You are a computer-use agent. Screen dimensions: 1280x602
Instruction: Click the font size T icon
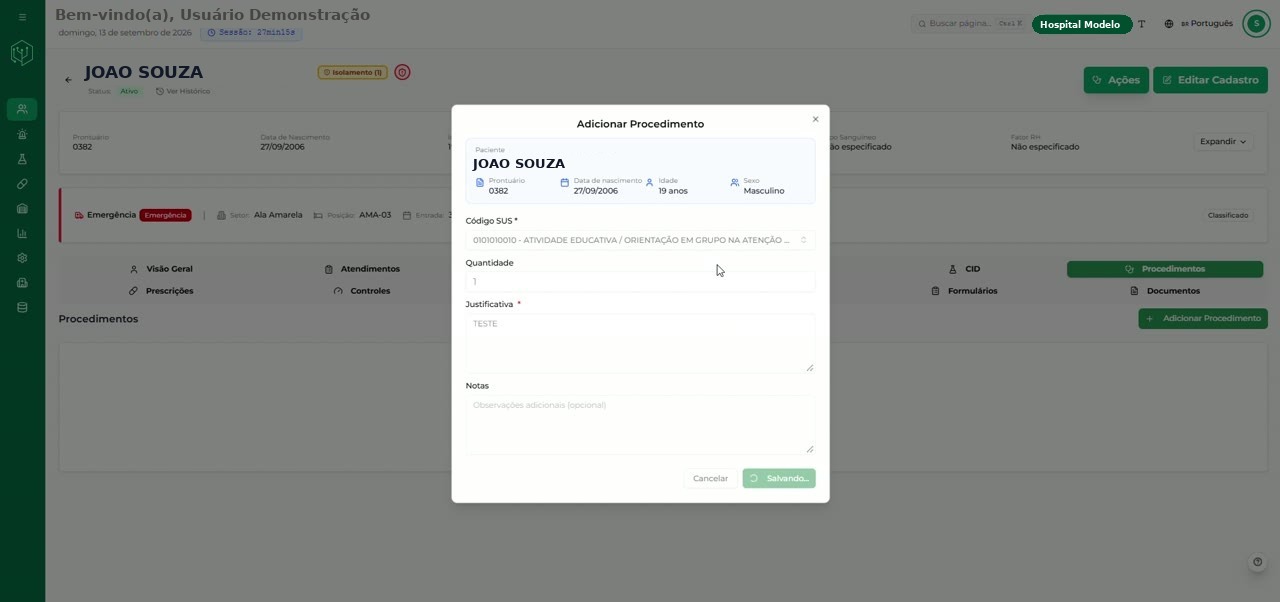[x=1142, y=24]
